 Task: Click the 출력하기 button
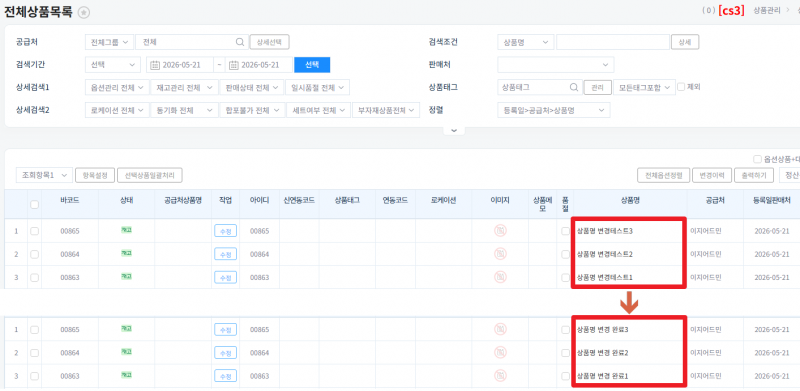click(754, 175)
